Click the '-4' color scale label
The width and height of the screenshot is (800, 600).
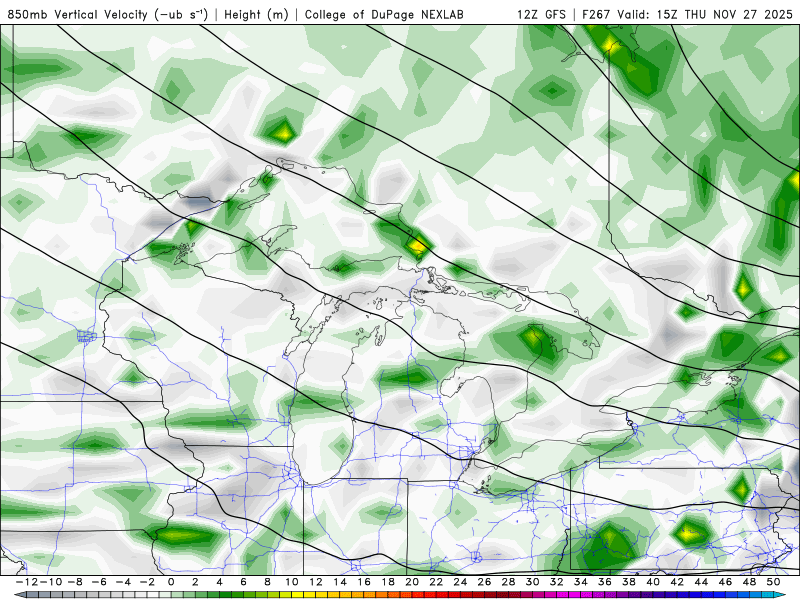coord(122,582)
